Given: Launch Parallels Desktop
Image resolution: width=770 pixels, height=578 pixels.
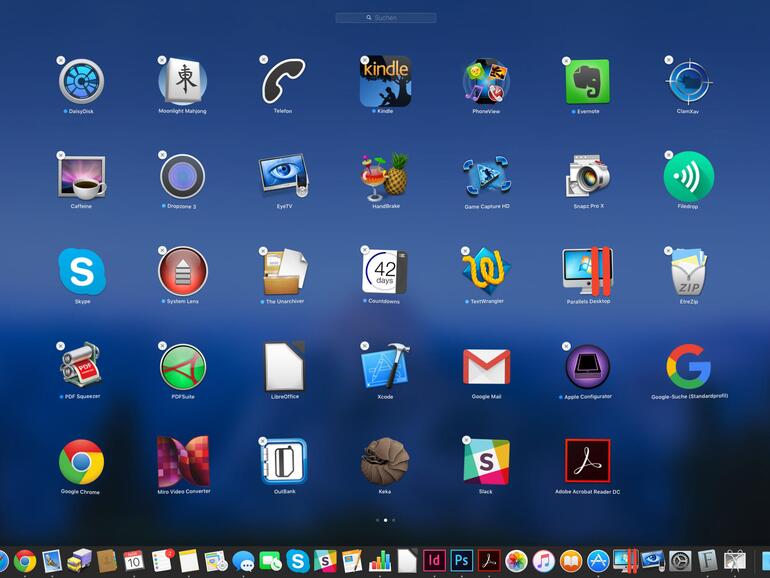Looking at the screenshot, I should point(587,270).
